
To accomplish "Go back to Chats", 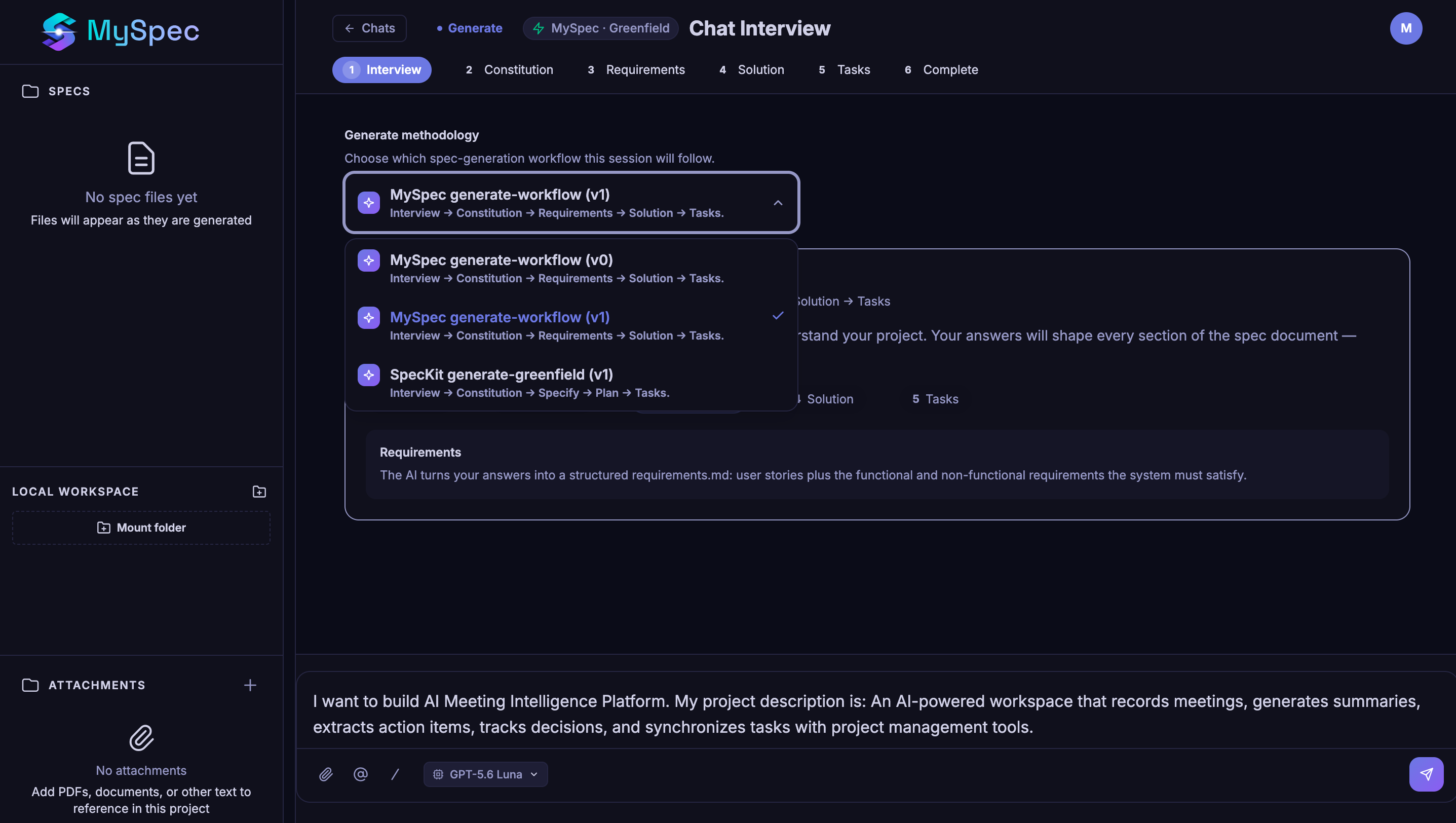I will click(x=370, y=28).
